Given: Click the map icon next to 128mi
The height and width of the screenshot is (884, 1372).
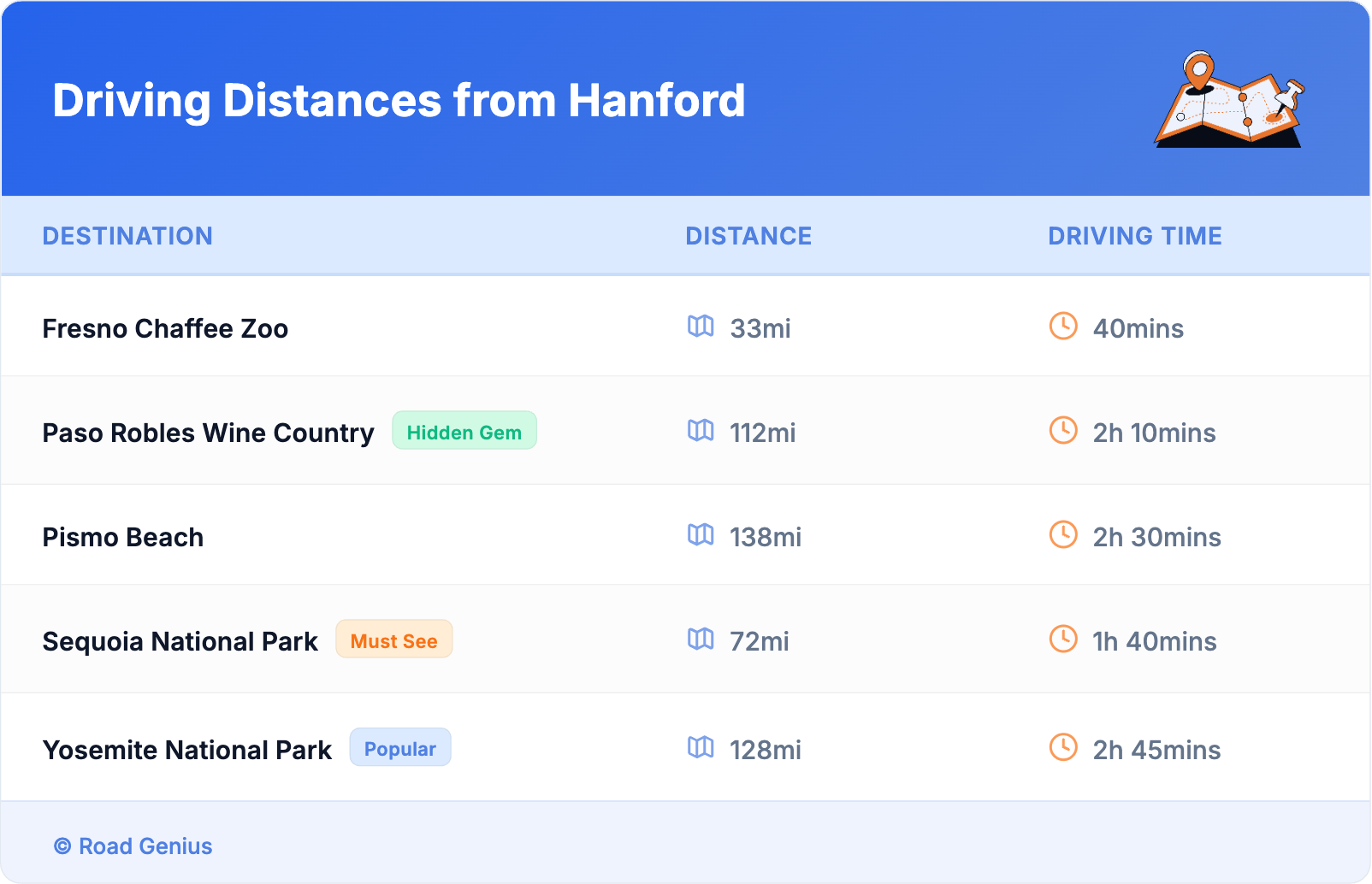Looking at the screenshot, I should (x=701, y=748).
